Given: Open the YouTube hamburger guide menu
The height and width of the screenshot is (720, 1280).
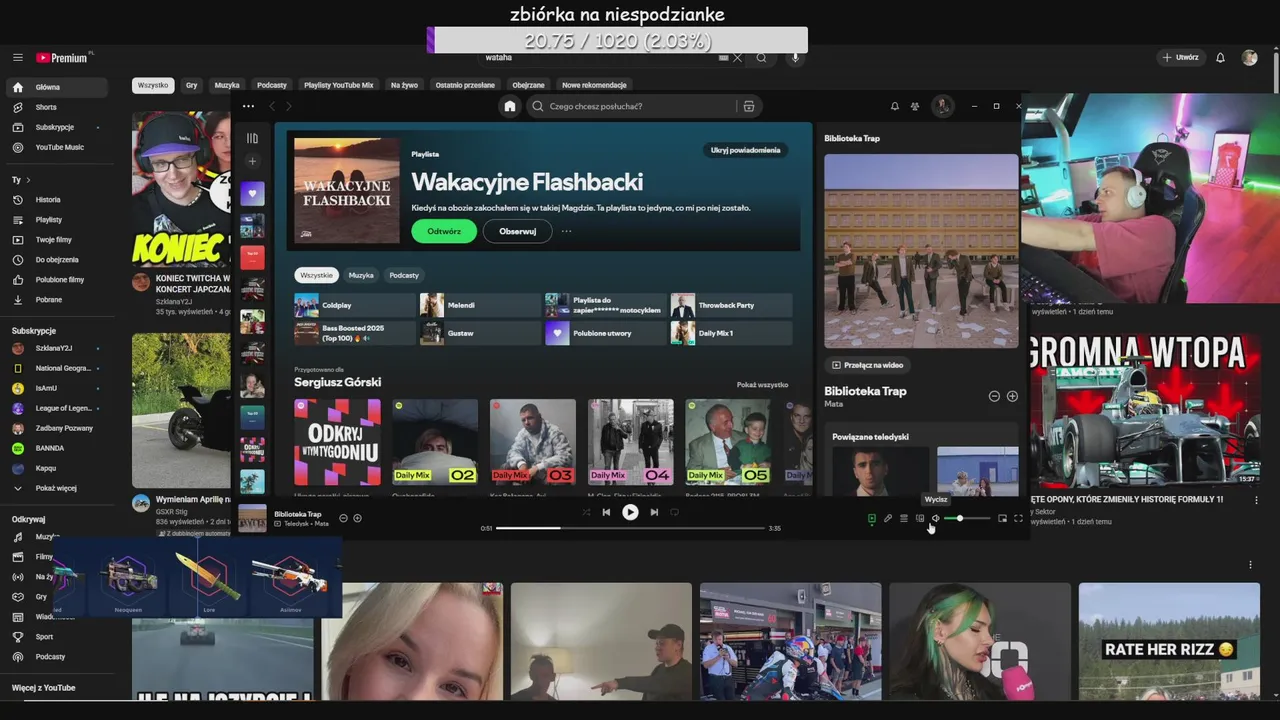Looking at the screenshot, I should 18,58.
